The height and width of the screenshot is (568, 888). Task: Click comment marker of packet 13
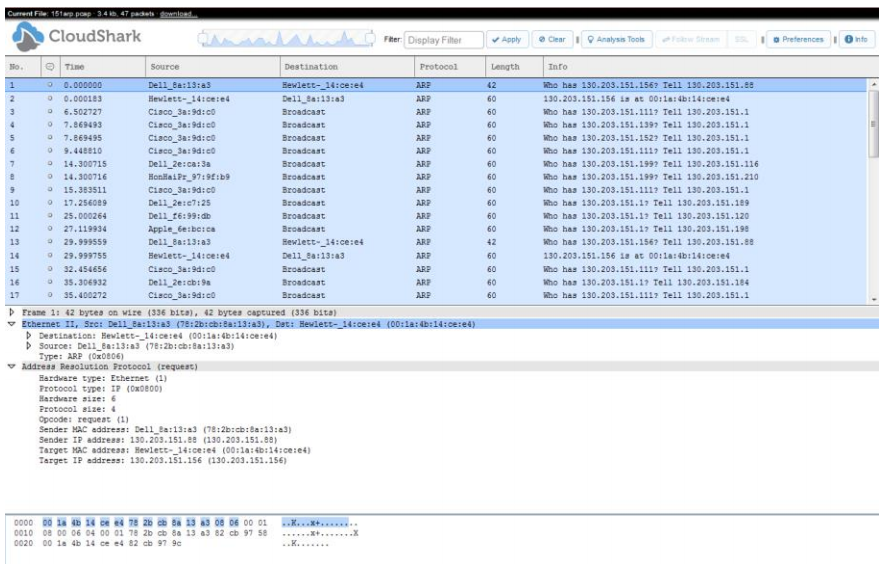point(50,242)
